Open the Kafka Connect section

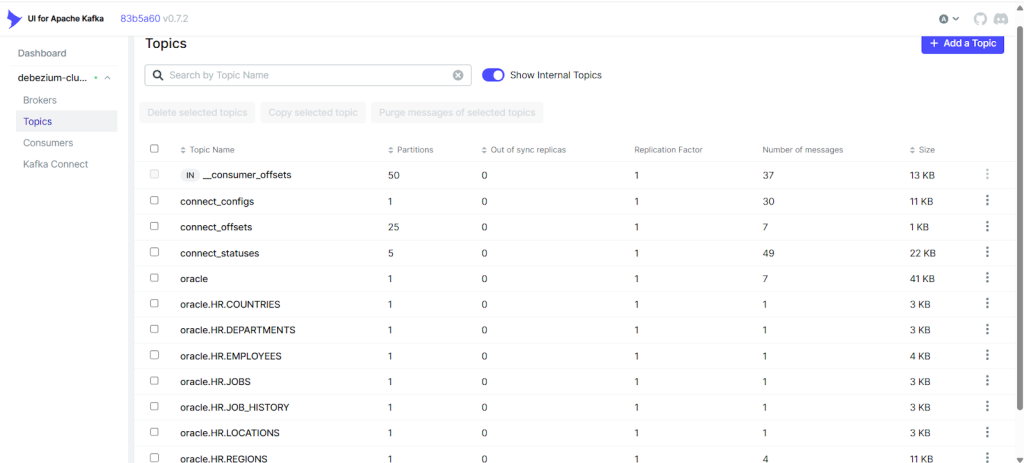click(x=55, y=164)
